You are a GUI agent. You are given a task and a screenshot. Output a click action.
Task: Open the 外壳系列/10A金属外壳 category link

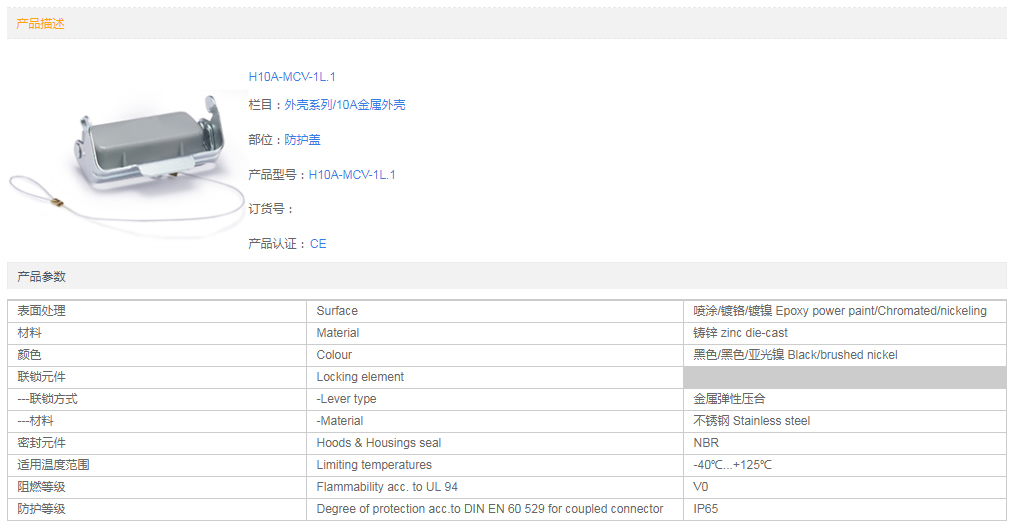344,105
